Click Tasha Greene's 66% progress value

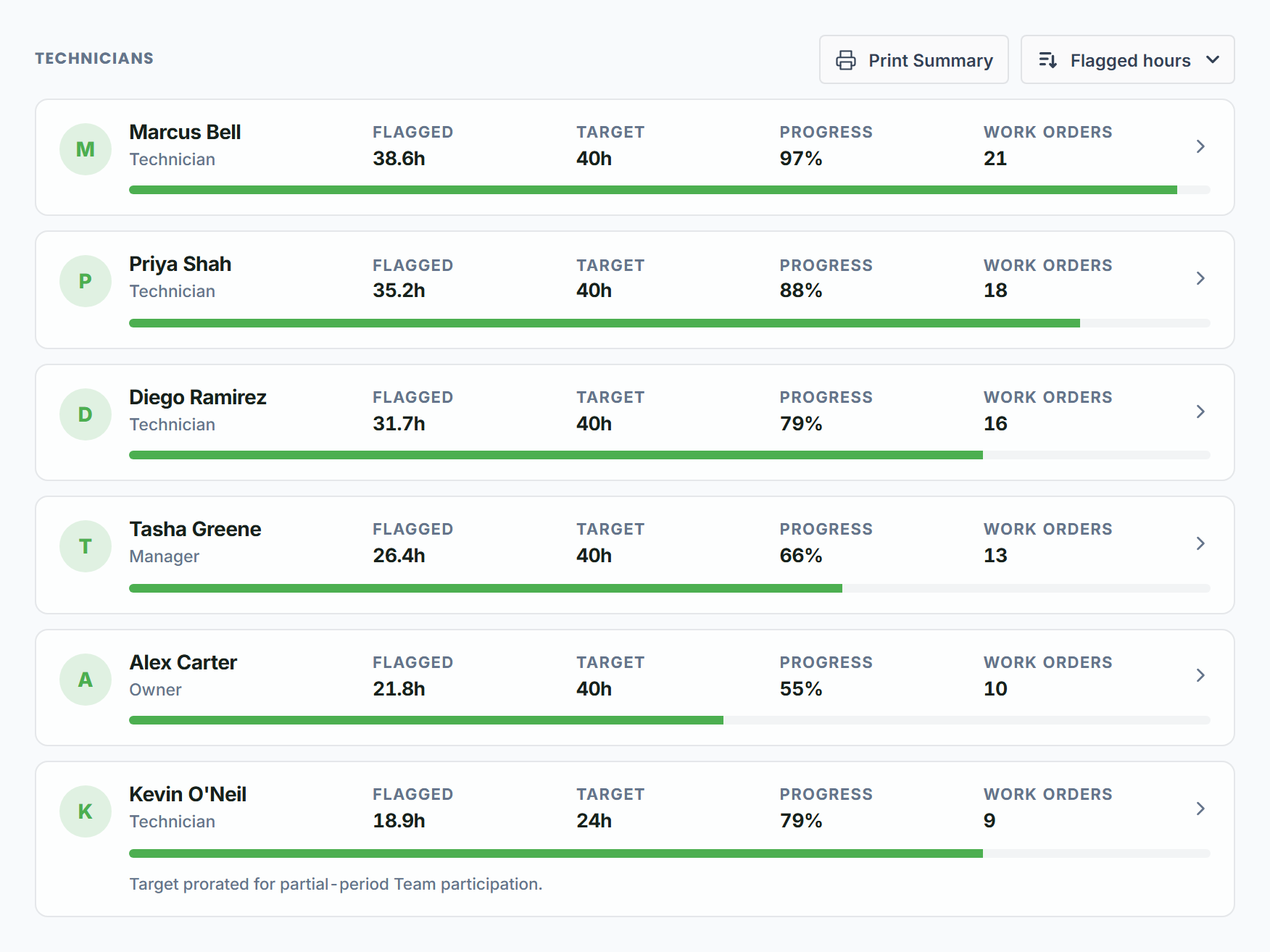click(x=801, y=556)
